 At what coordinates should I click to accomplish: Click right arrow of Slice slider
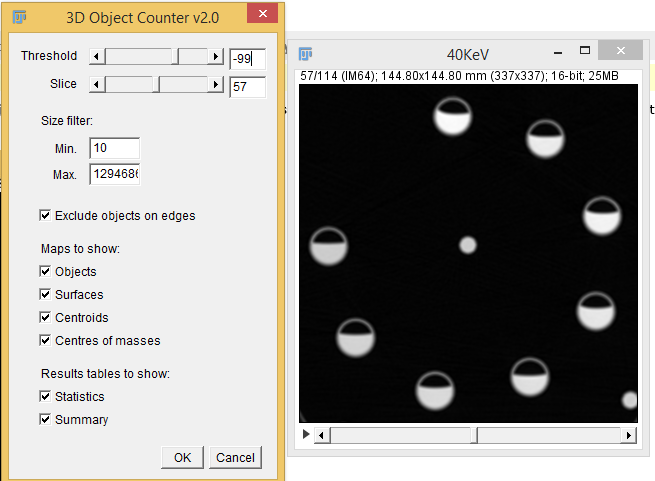click(215, 86)
